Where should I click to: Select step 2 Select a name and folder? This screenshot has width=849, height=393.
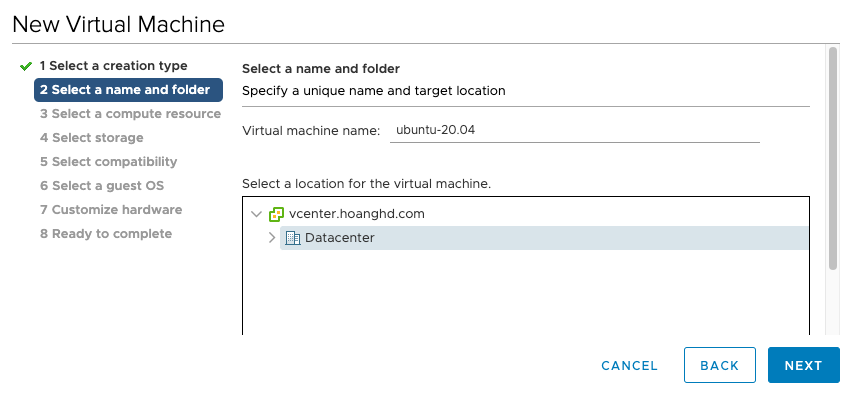pos(128,90)
